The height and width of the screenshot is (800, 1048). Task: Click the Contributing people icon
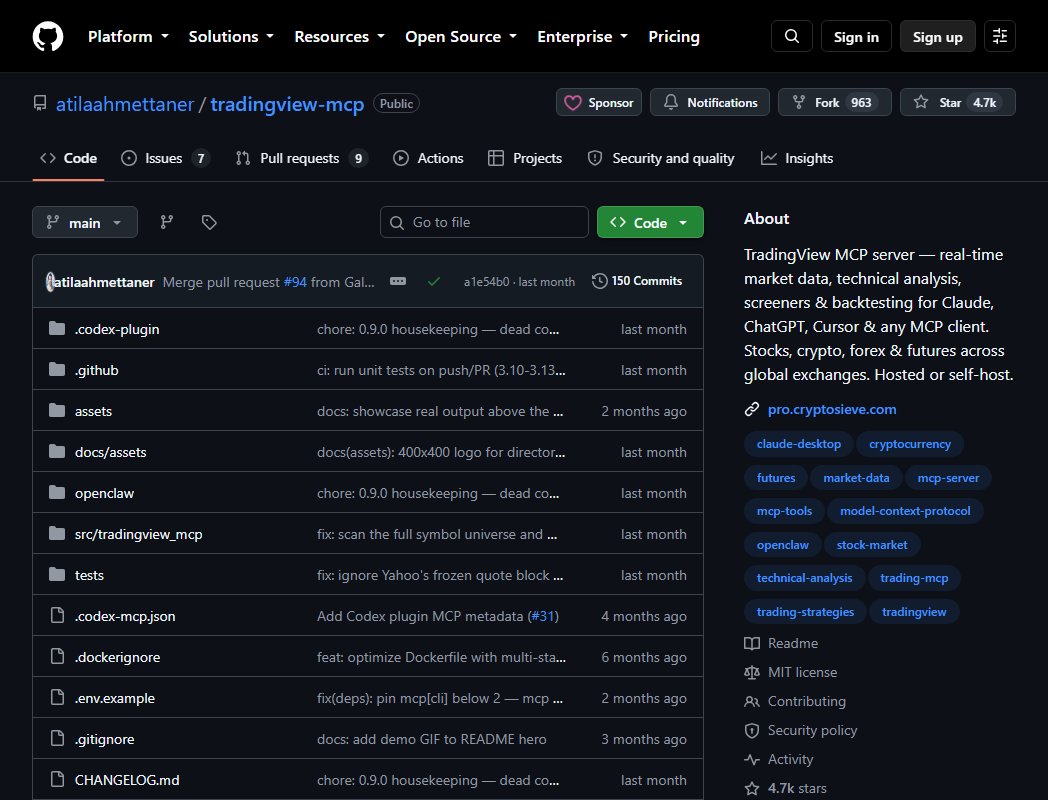(752, 701)
